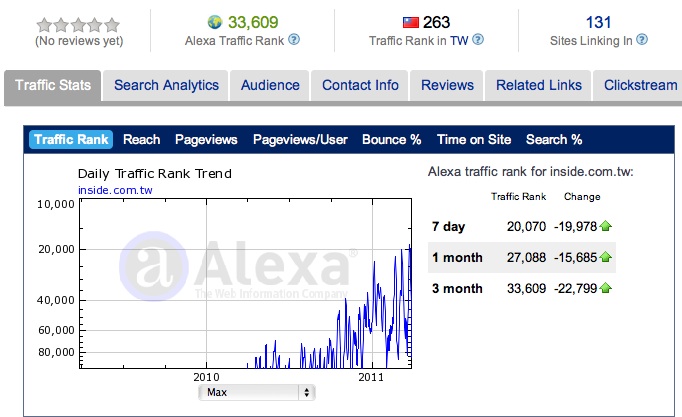Open the Related Links tab
Image resolution: width=682 pixels, height=417 pixels.
[538, 85]
